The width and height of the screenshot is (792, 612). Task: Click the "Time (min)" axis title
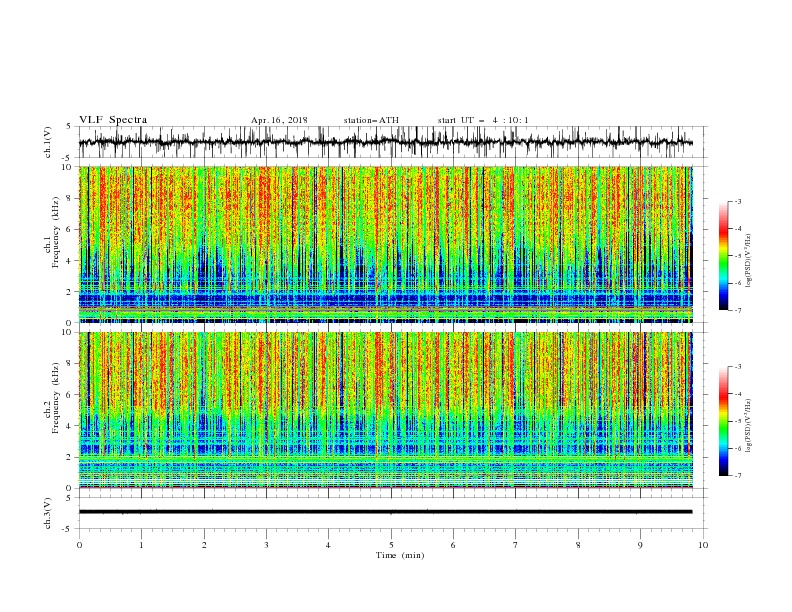click(x=400, y=555)
